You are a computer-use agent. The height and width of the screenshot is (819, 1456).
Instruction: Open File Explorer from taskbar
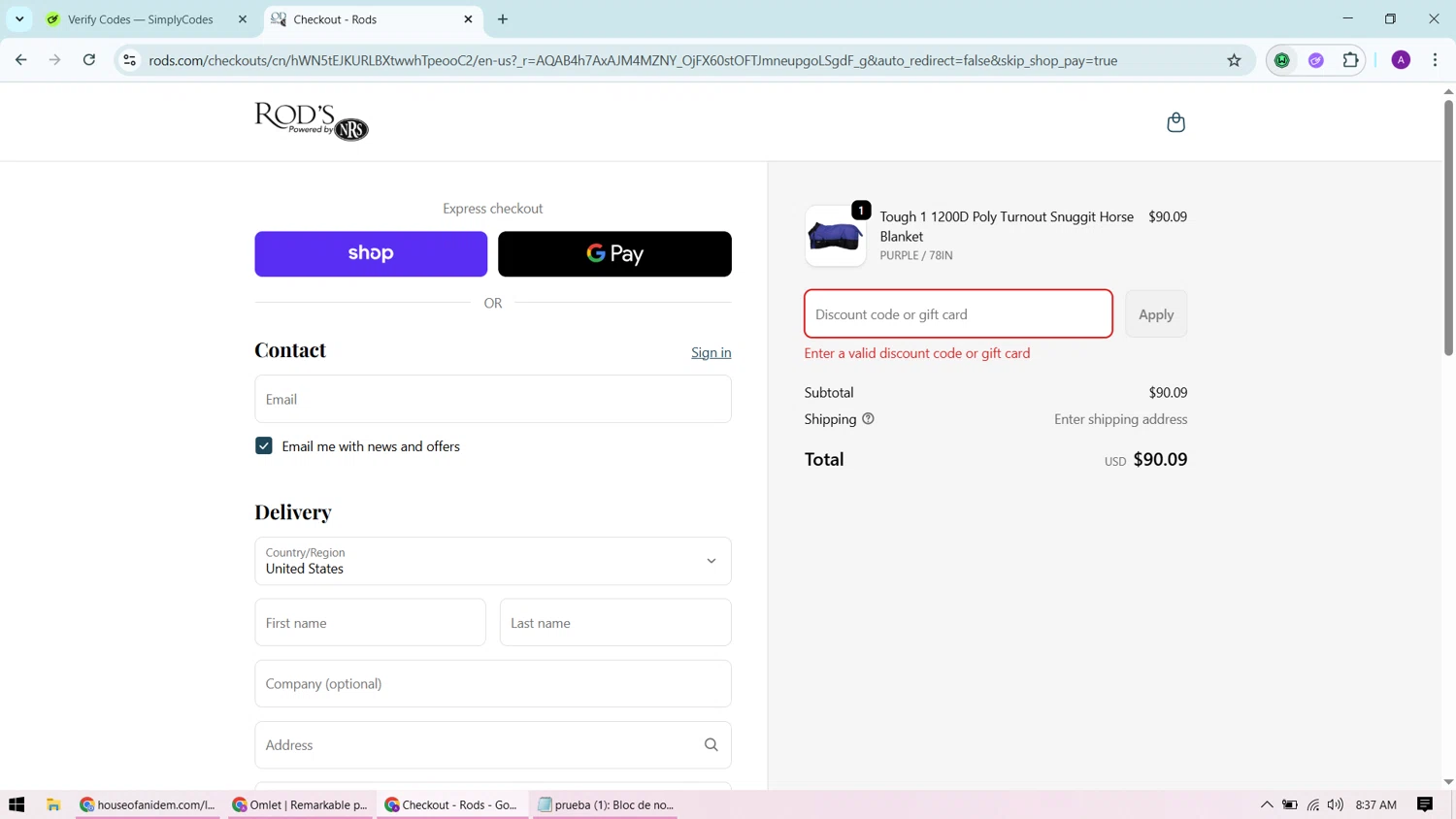click(53, 804)
